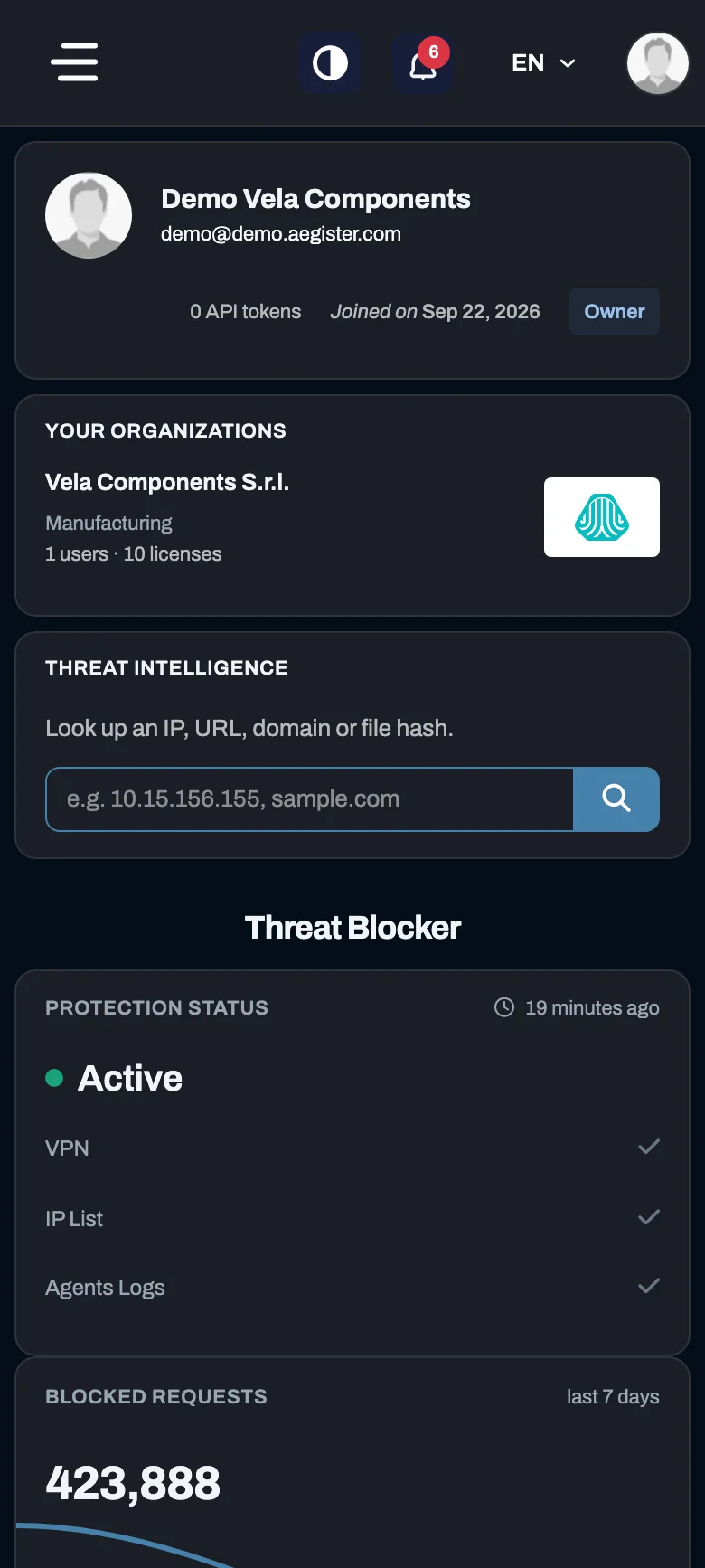Click the 423,888 blocked requests figure
705x1568 pixels.
(133, 1484)
